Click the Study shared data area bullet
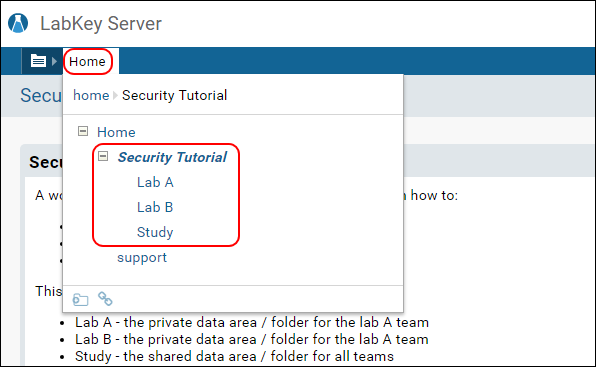Screen dimensions: 596x367 pos(234,356)
